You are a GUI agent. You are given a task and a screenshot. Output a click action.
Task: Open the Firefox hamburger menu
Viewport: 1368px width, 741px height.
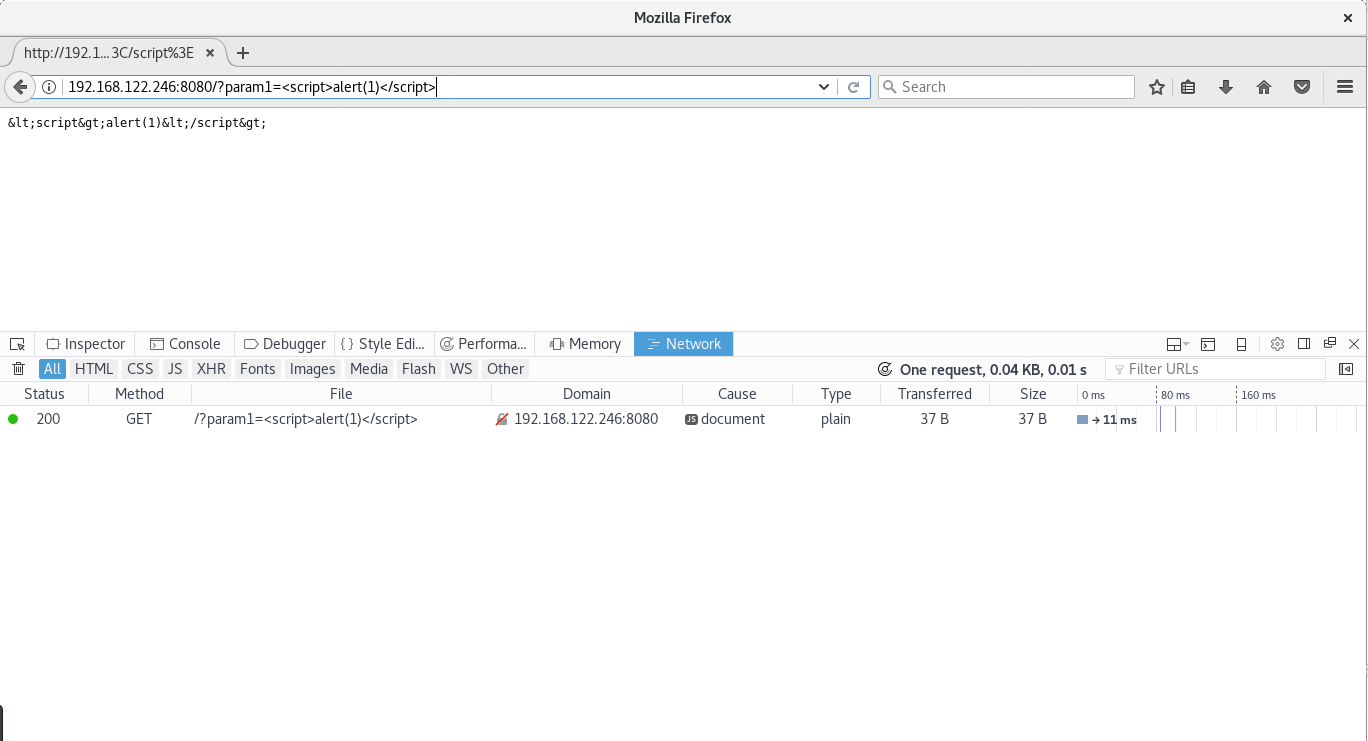click(1345, 87)
